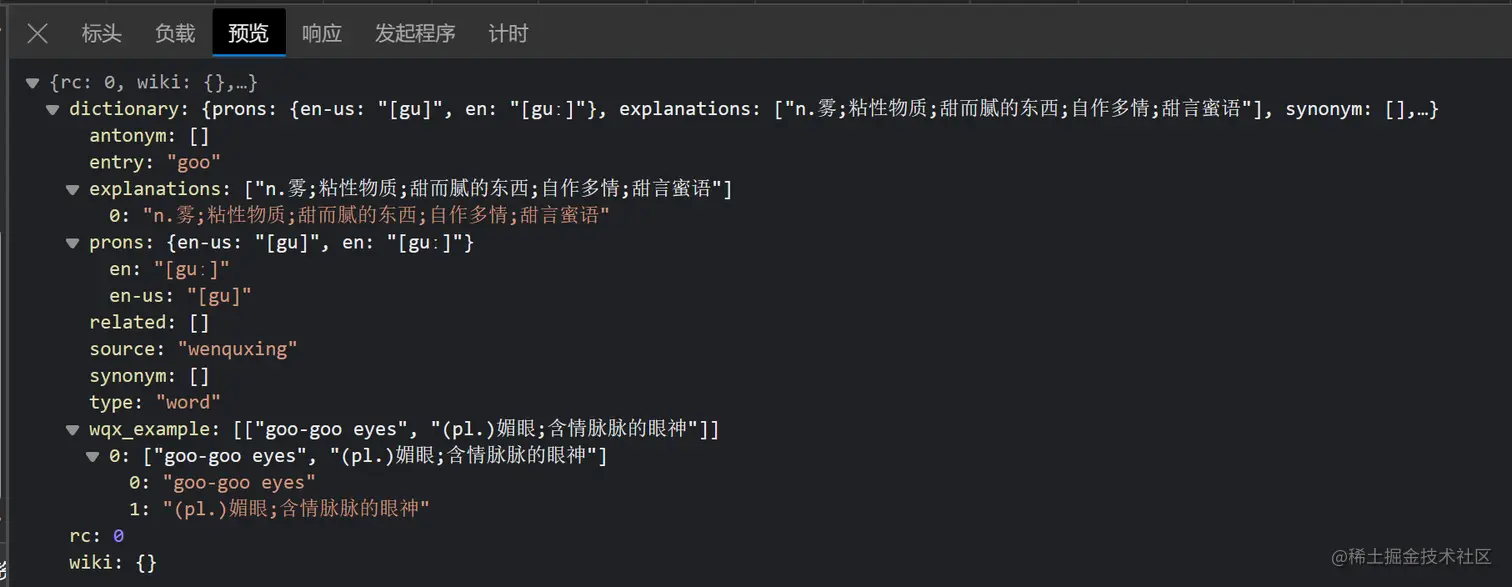
Task: Collapse the explanations array
Action: [71, 189]
